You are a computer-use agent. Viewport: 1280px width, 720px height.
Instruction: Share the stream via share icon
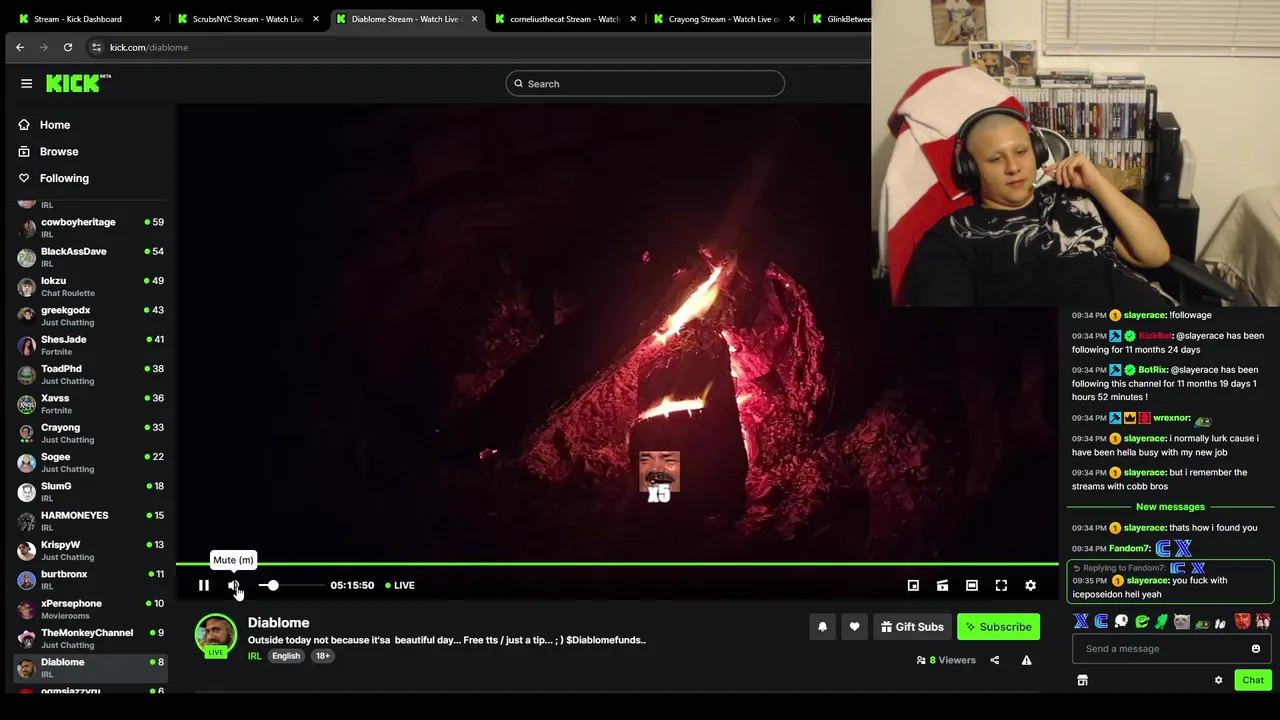[x=994, y=660]
